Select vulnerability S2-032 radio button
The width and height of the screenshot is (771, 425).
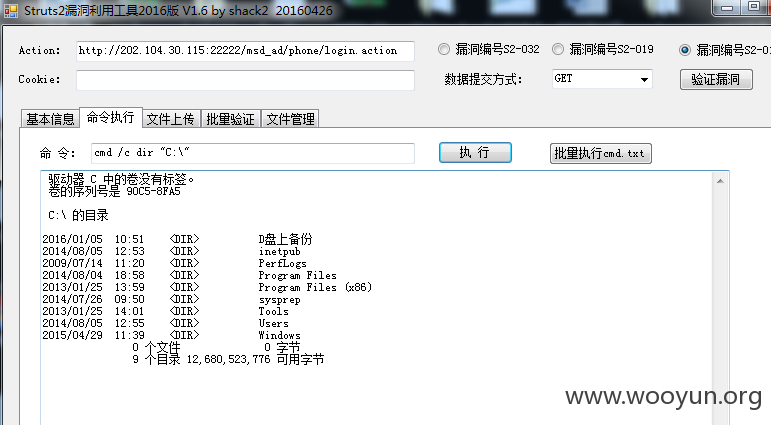pyautogui.click(x=444, y=49)
